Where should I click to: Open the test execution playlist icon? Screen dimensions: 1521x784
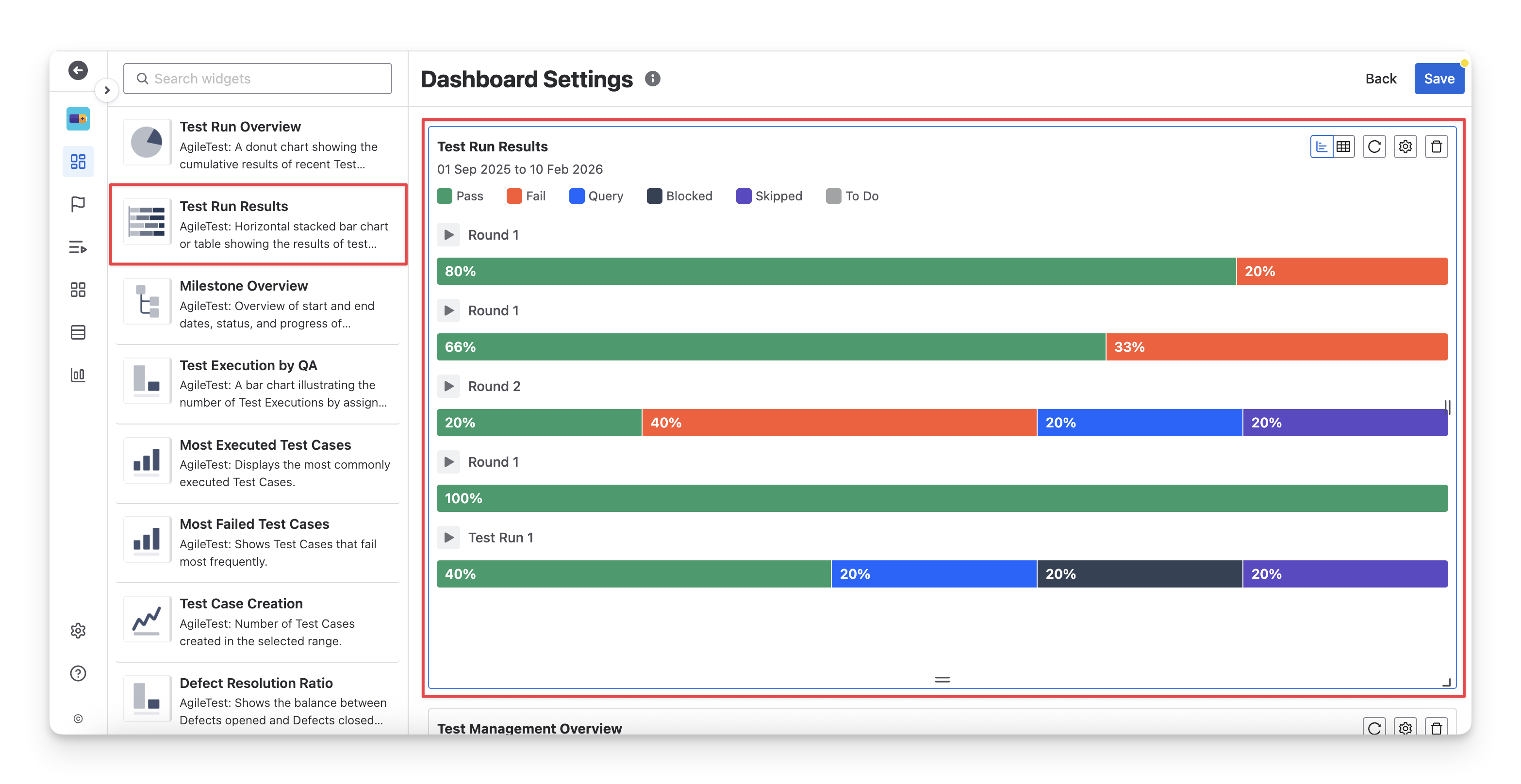78,247
